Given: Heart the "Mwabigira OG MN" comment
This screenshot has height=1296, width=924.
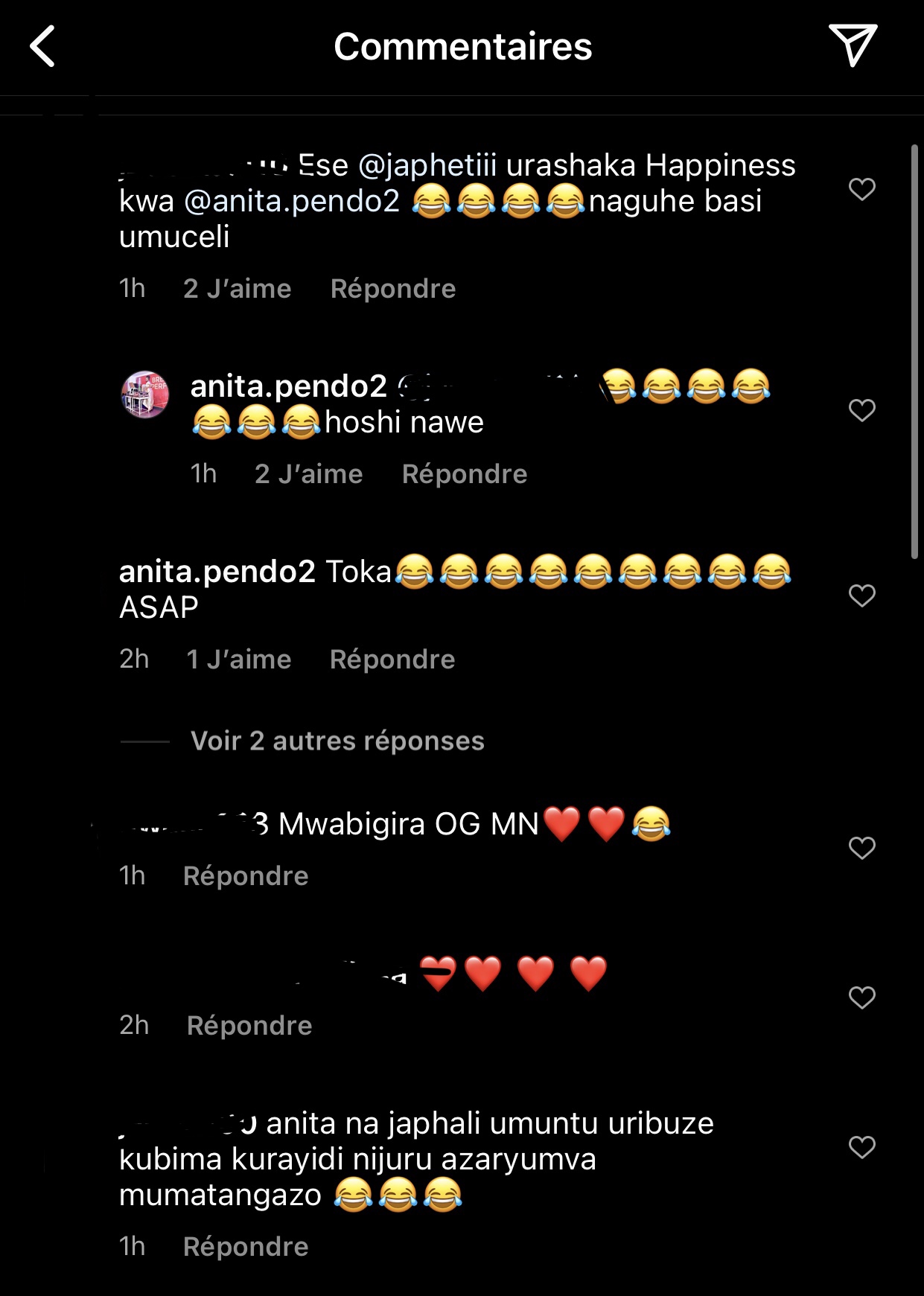Looking at the screenshot, I should click(861, 848).
